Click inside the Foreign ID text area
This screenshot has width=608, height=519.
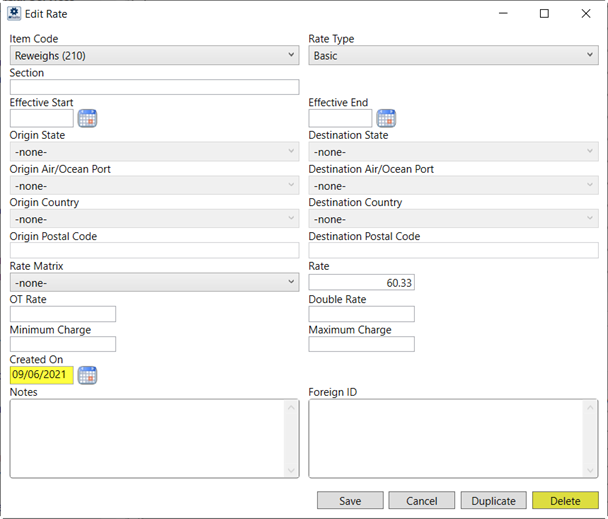pos(446,438)
